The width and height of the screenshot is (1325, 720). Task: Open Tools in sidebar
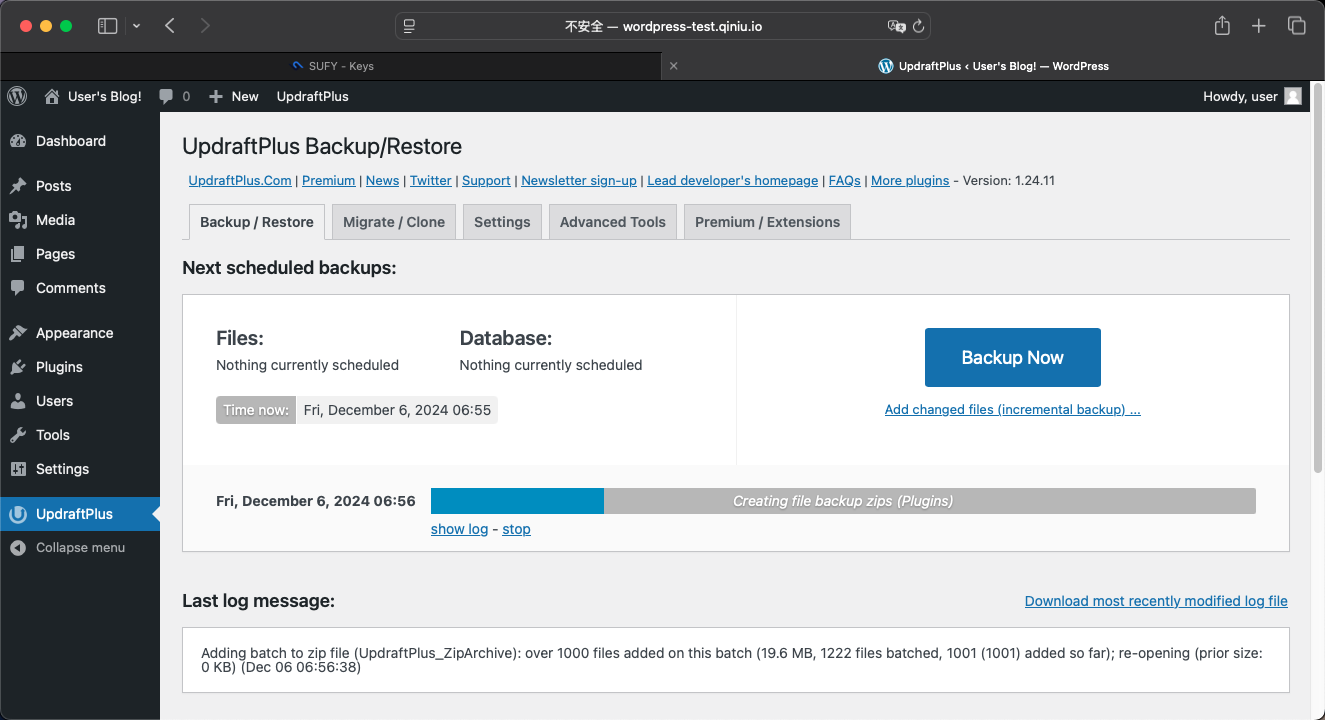point(80,435)
